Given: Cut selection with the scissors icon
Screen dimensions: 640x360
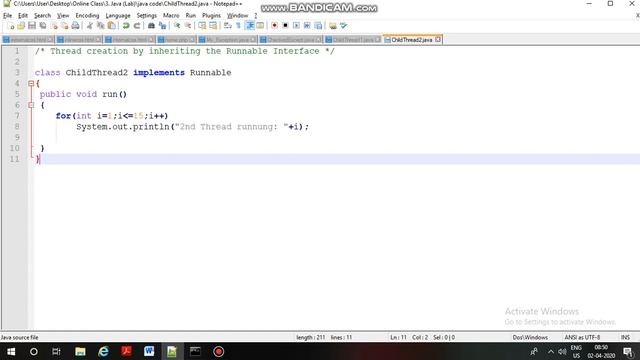Looking at the screenshot, I should click(x=90, y=26).
